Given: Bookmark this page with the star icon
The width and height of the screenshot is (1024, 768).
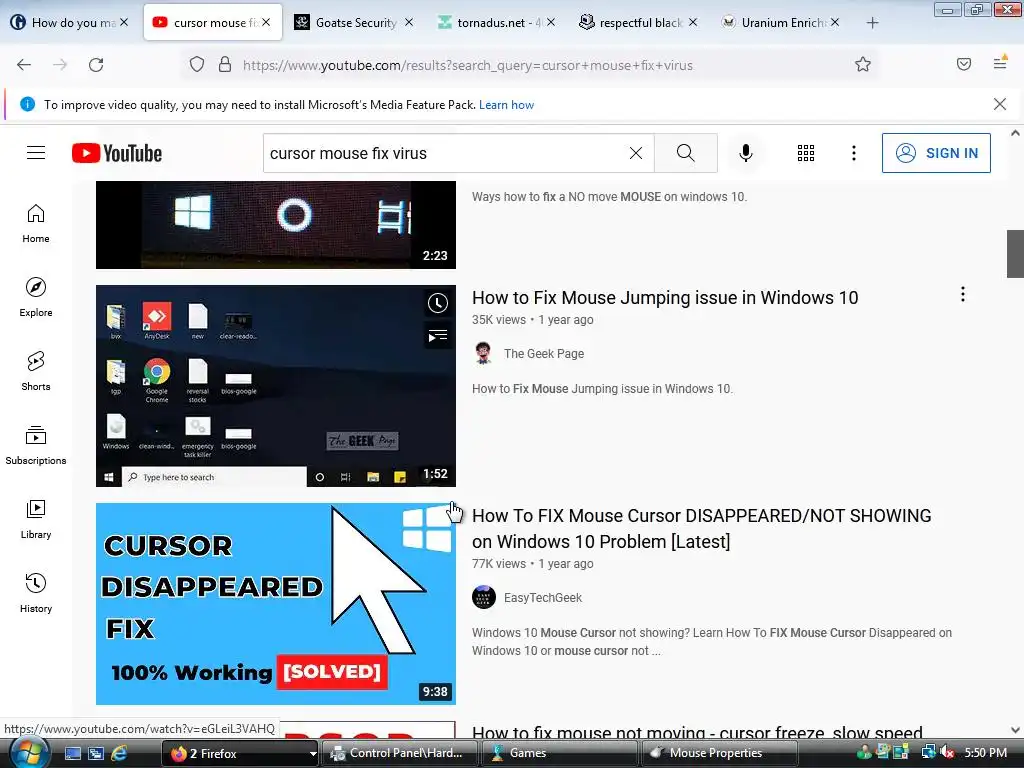Looking at the screenshot, I should click(863, 65).
